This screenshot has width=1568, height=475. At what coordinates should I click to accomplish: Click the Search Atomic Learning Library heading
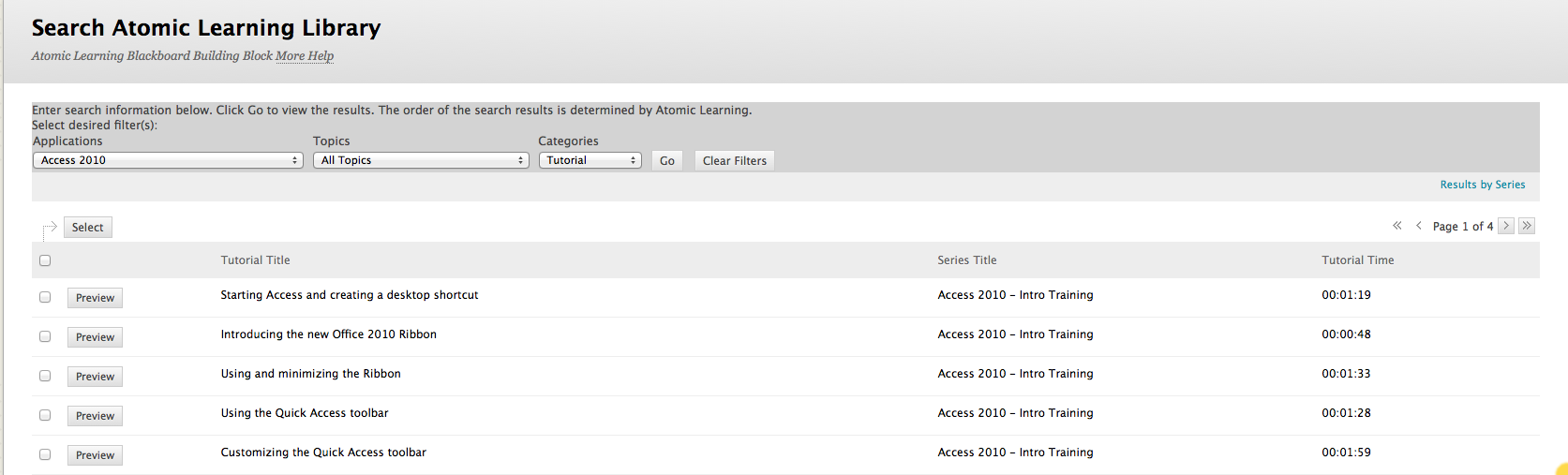tap(206, 28)
